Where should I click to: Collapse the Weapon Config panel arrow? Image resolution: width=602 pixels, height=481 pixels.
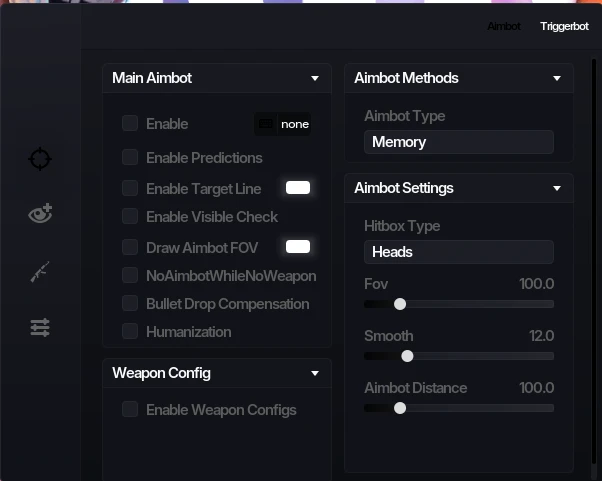click(315, 373)
